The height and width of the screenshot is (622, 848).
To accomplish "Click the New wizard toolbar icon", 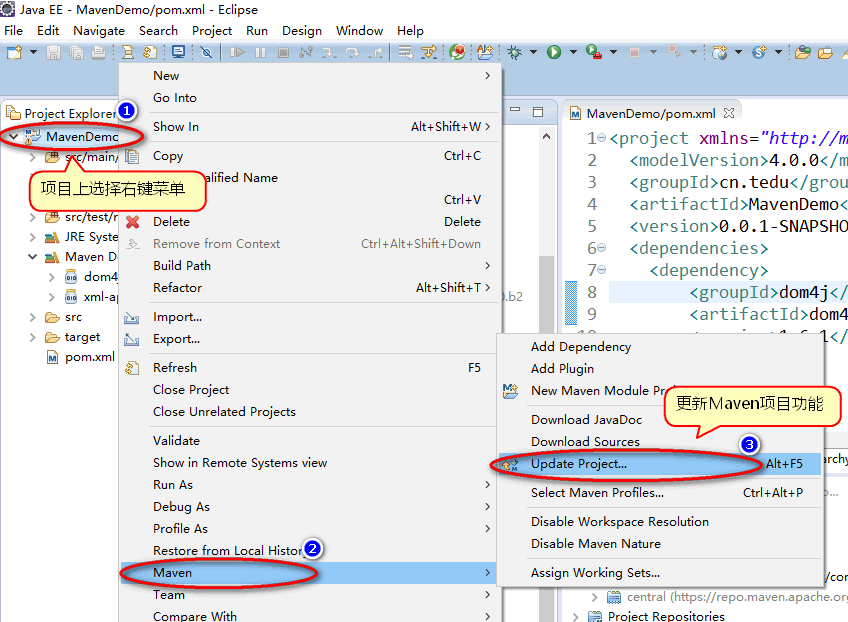I will (14, 52).
